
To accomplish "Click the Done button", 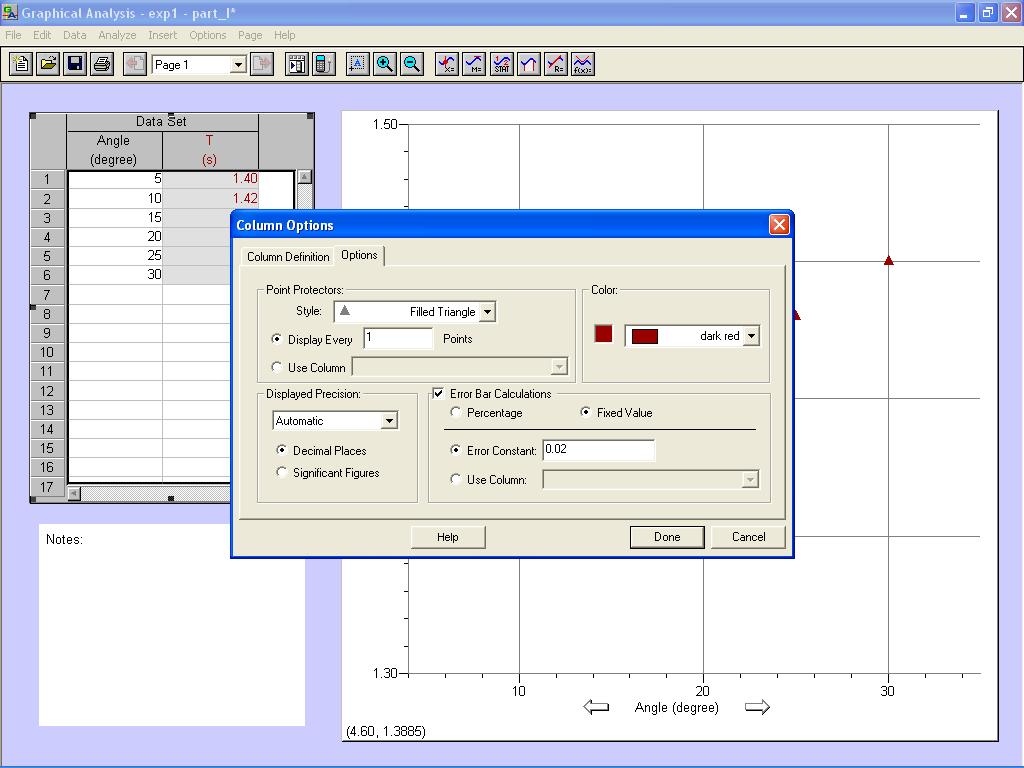I will pyautogui.click(x=667, y=537).
